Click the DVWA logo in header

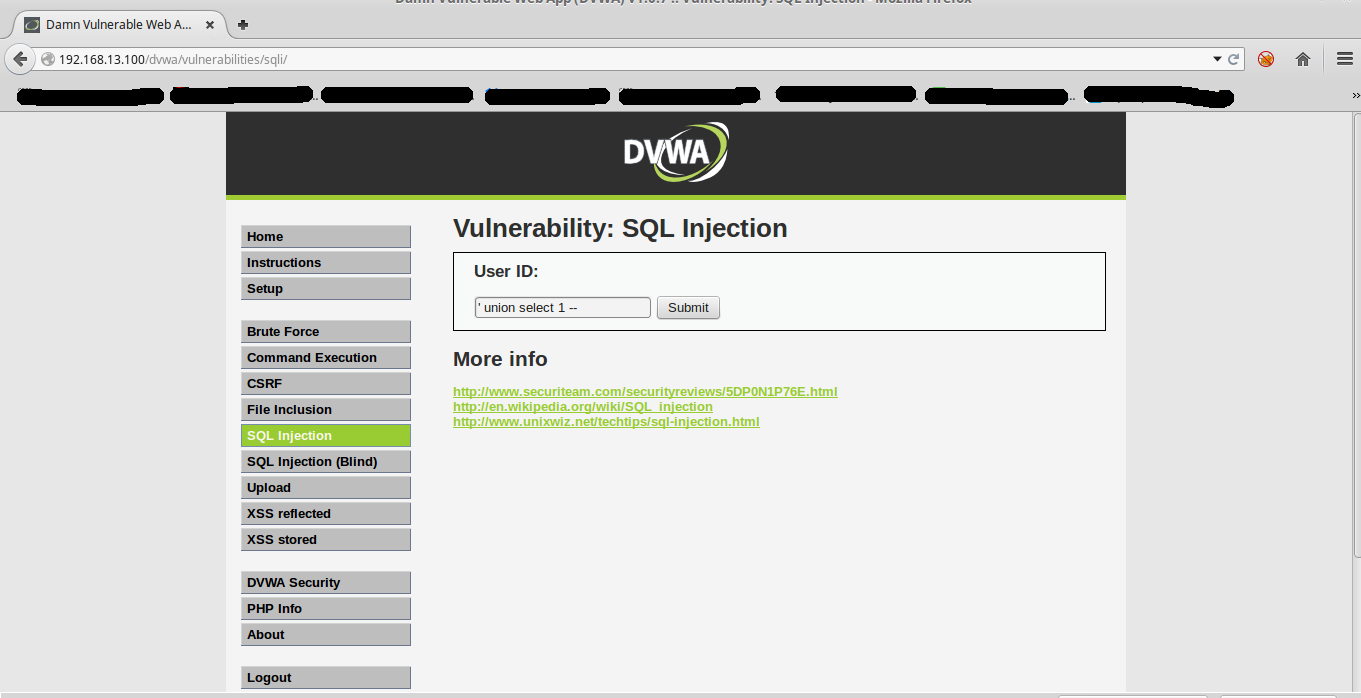(x=676, y=153)
